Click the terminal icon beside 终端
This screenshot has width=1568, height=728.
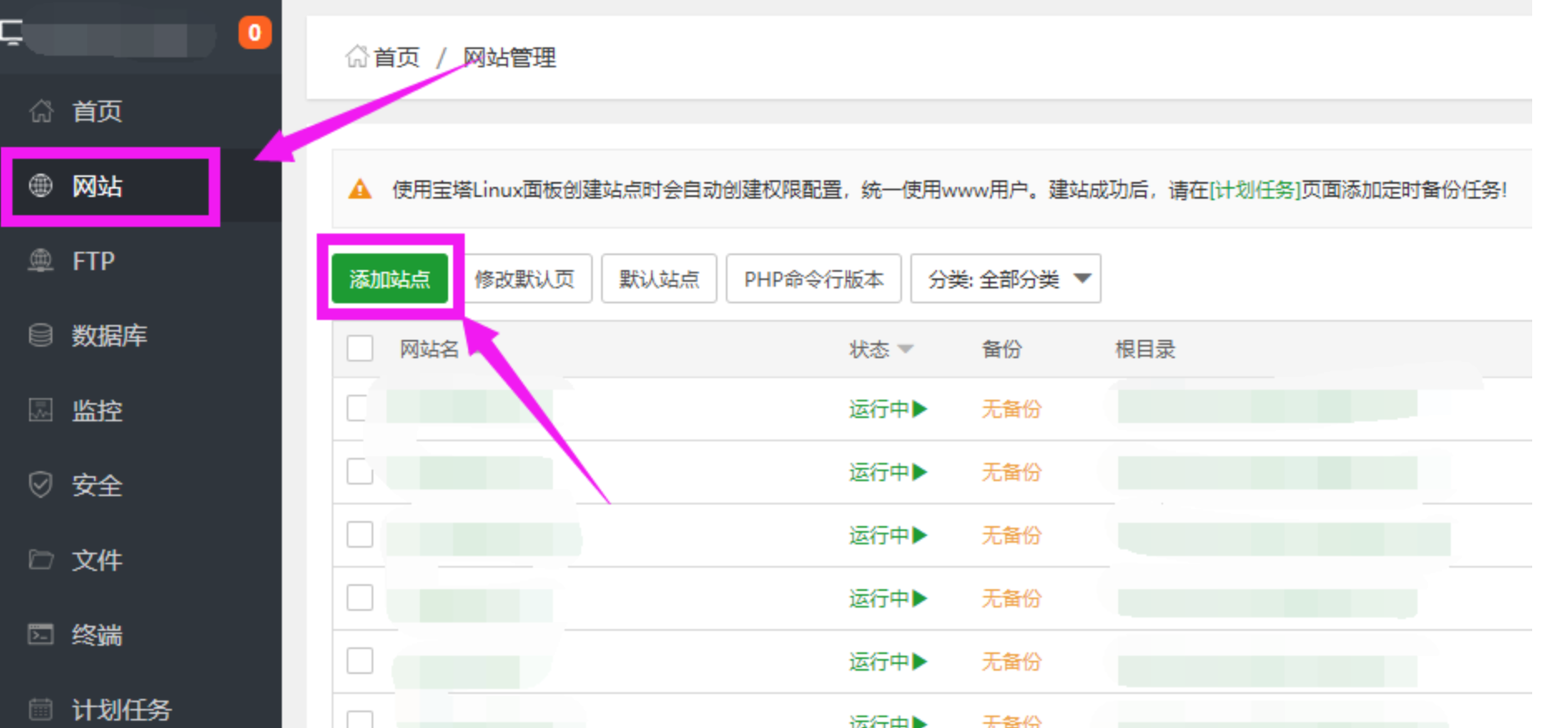tap(41, 634)
